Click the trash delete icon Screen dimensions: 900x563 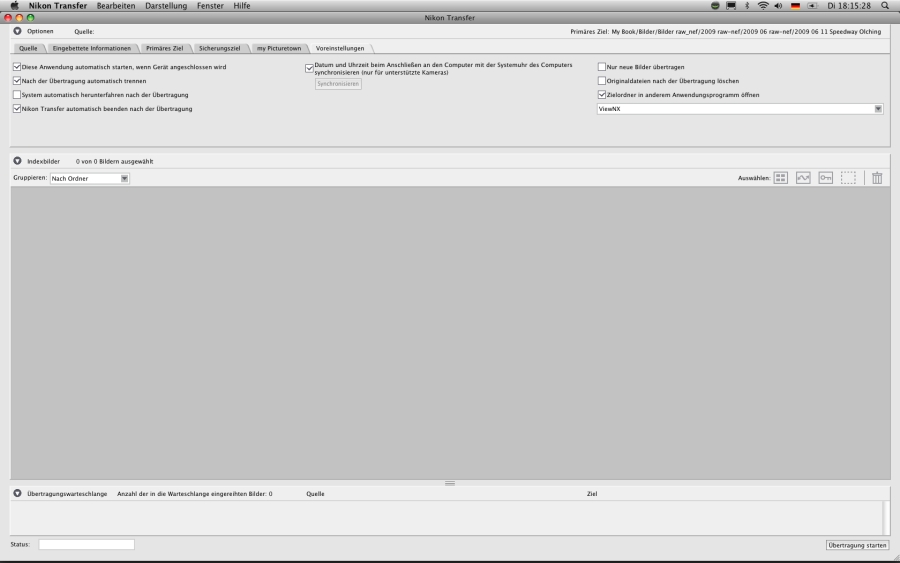(x=877, y=178)
